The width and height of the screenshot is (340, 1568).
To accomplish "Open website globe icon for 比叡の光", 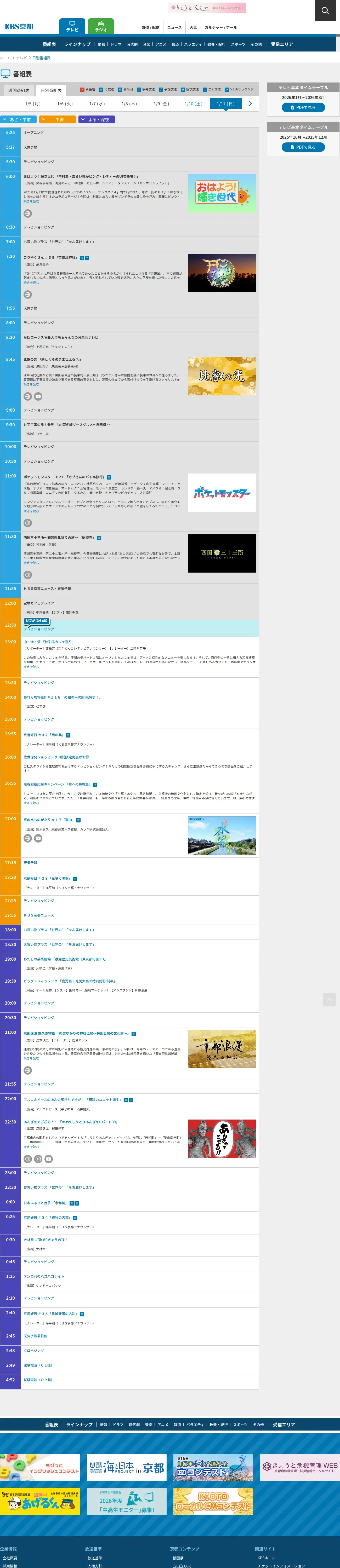I will point(27,396).
